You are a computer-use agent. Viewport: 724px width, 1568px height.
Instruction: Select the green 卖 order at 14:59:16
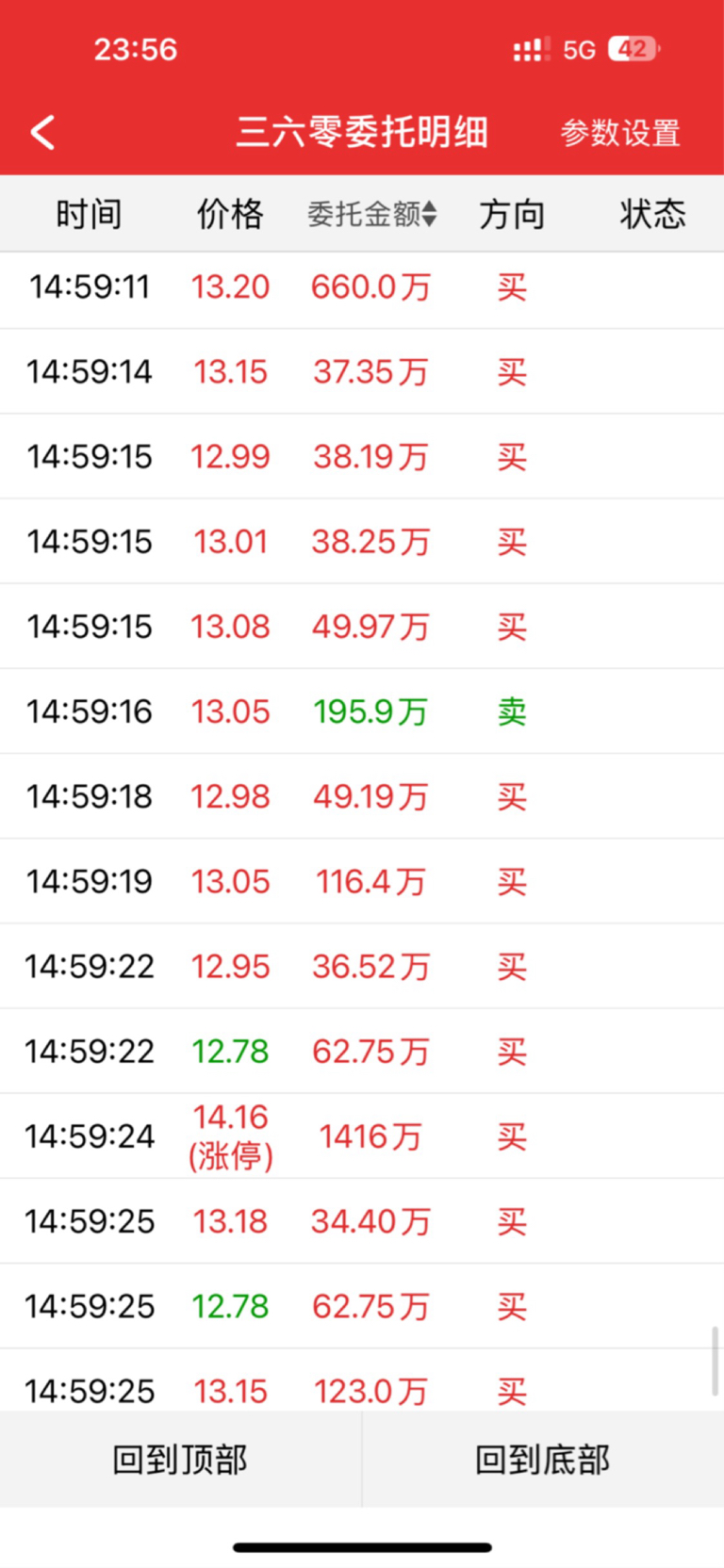pyautogui.click(x=362, y=711)
